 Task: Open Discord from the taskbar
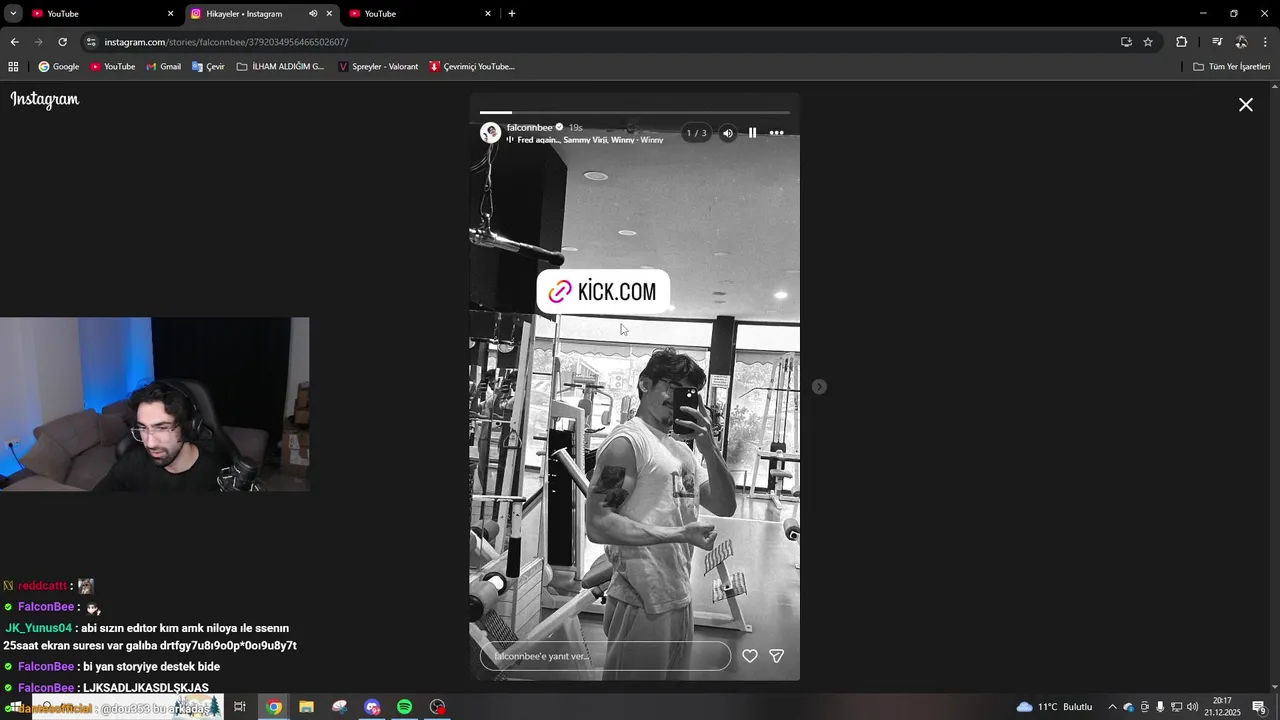[x=373, y=707]
